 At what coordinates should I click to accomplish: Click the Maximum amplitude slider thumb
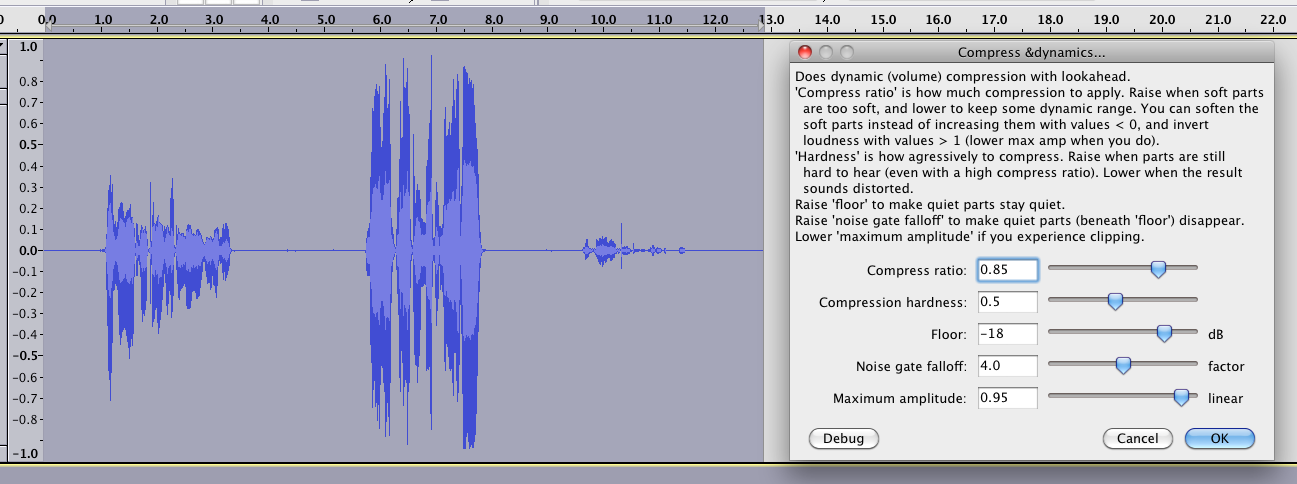pyautogui.click(x=1181, y=398)
